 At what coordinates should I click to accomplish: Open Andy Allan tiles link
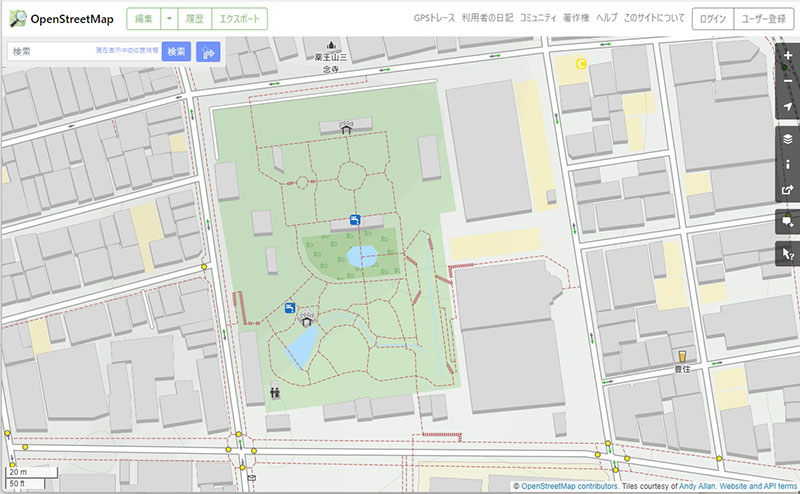[x=697, y=486]
